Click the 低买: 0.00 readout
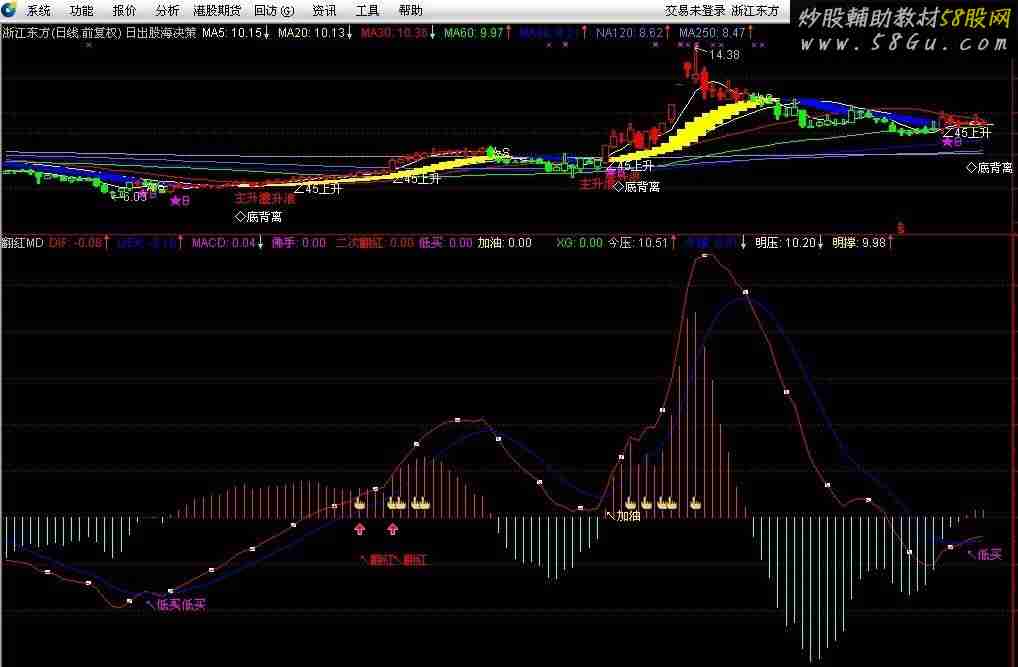The height and width of the screenshot is (667, 1018). point(445,243)
